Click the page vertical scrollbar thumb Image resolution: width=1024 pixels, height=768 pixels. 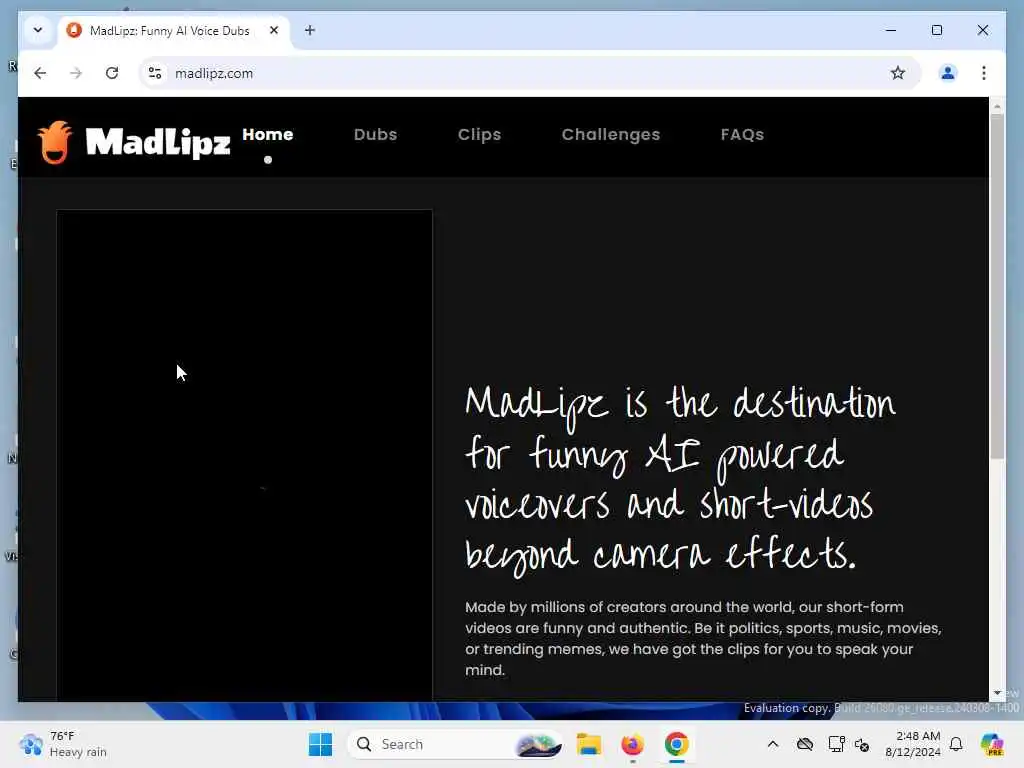pyautogui.click(x=997, y=286)
